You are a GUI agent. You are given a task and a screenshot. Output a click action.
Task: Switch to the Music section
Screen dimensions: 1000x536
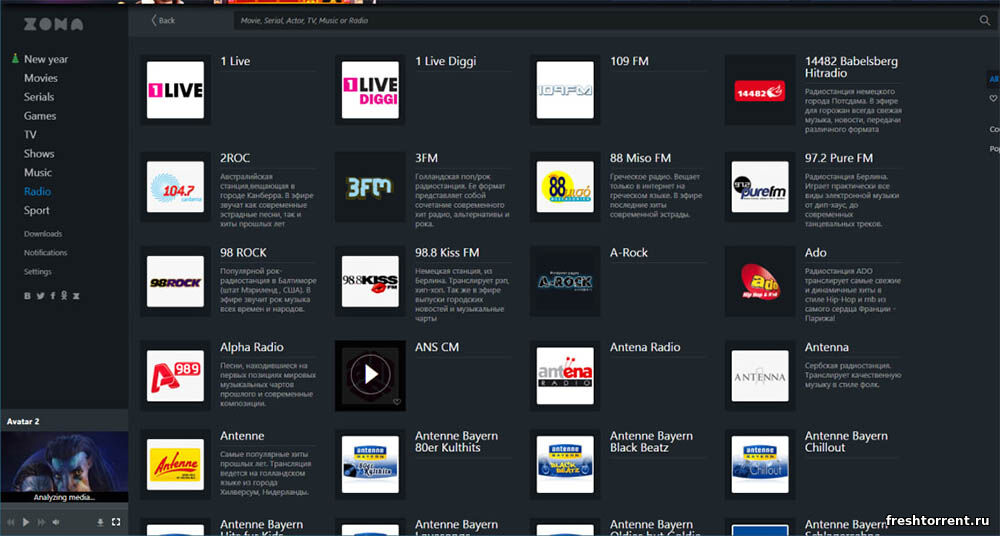click(x=38, y=173)
